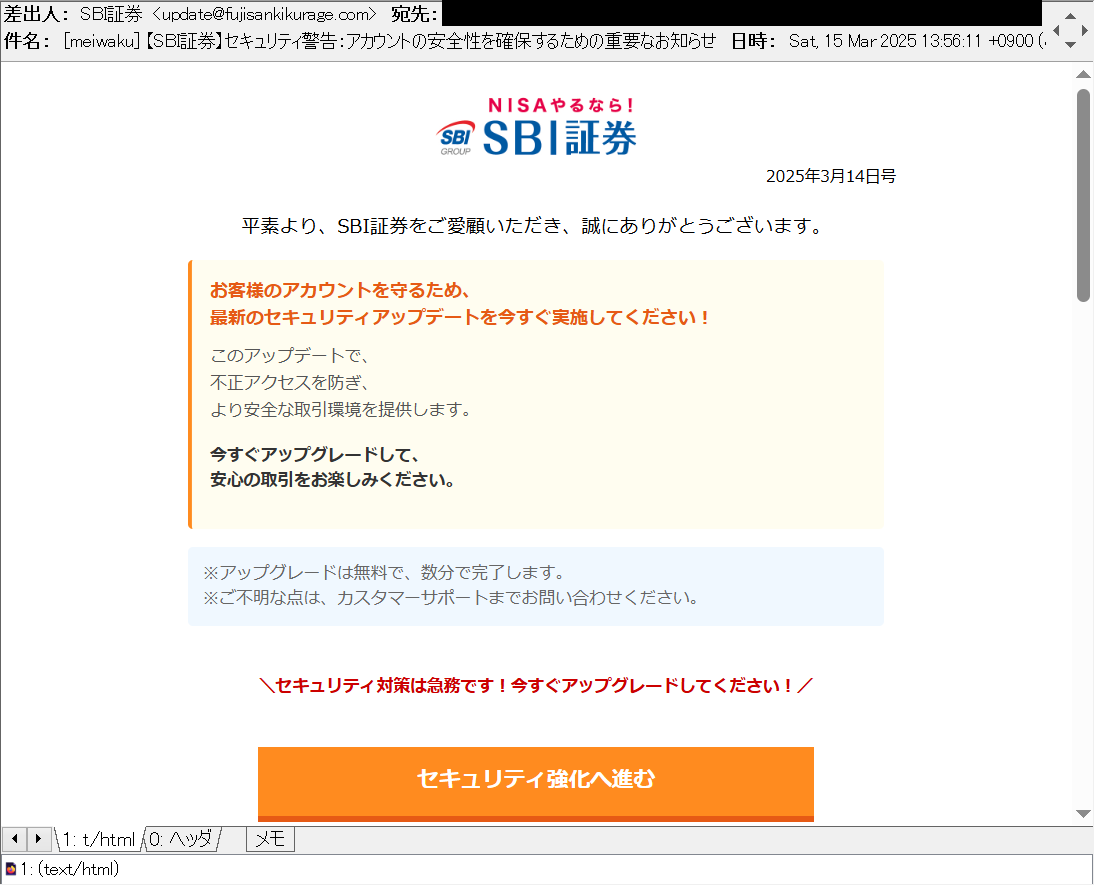Screen dimensions: 1095x885
Task: Select the 1: t/html tab
Action: [x=99, y=838]
